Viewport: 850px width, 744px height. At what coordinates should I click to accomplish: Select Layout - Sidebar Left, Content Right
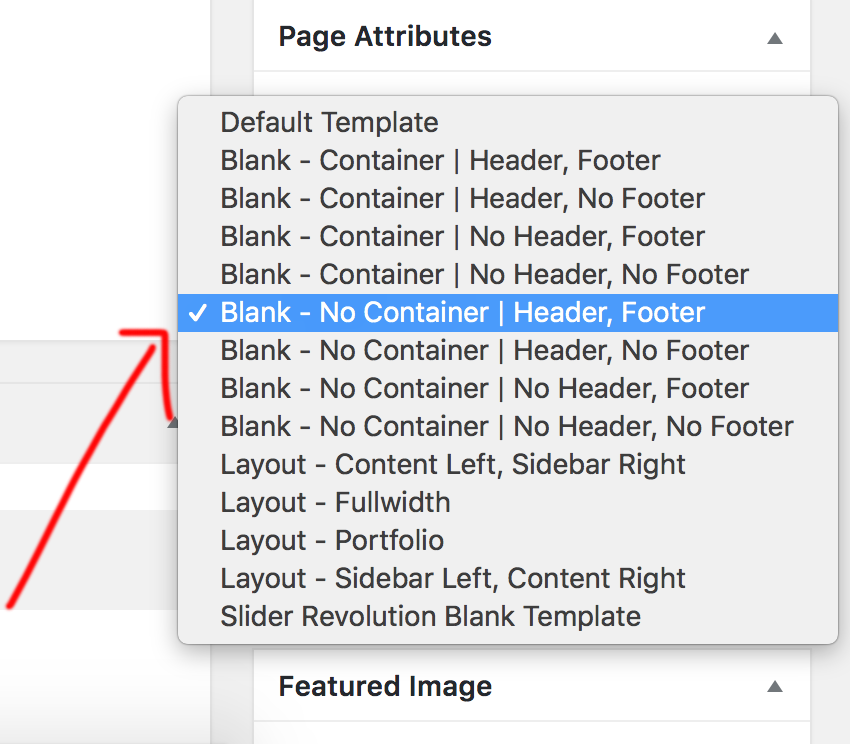pyautogui.click(x=508, y=579)
